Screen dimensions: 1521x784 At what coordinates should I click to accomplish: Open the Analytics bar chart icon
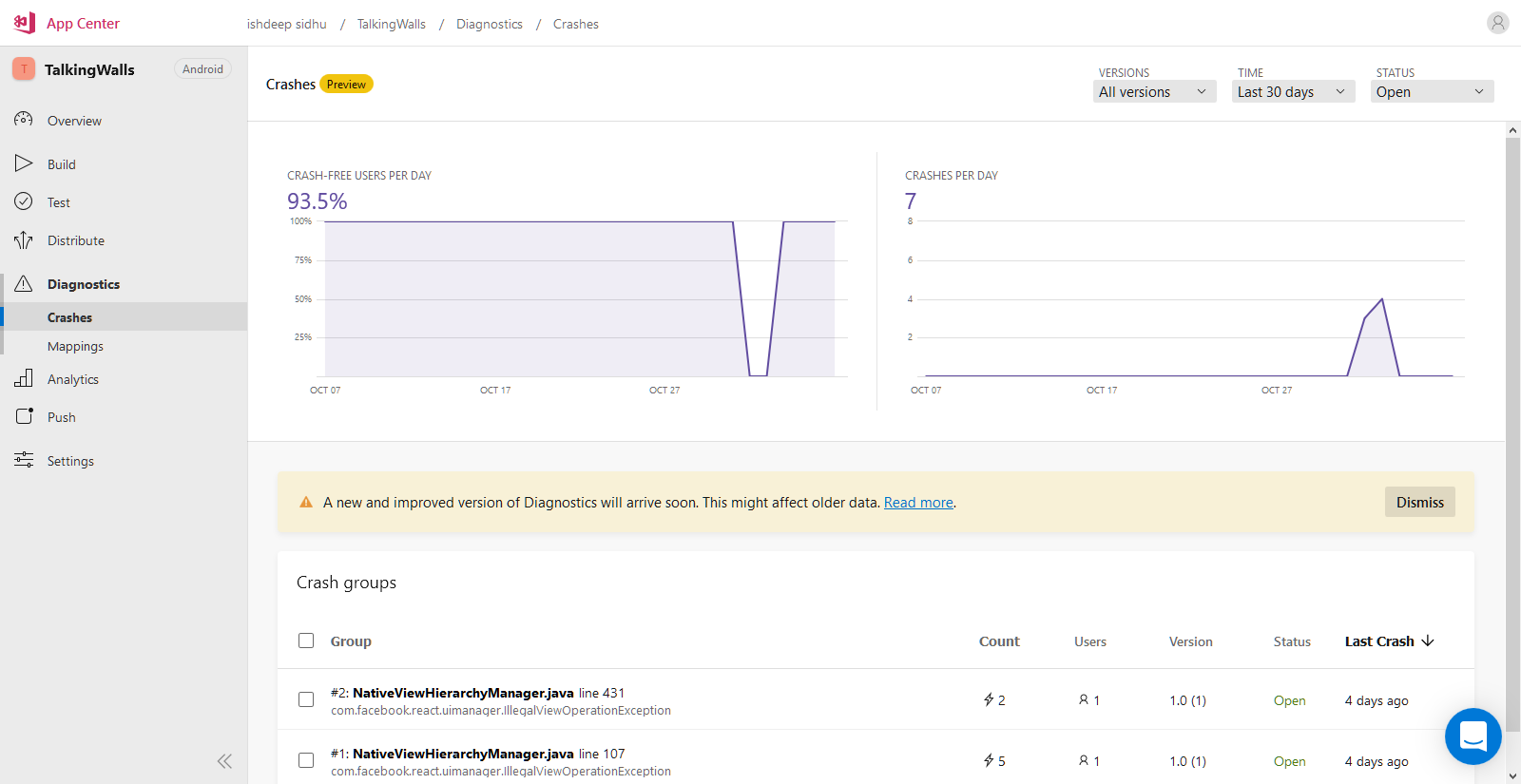click(x=24, y=378)
